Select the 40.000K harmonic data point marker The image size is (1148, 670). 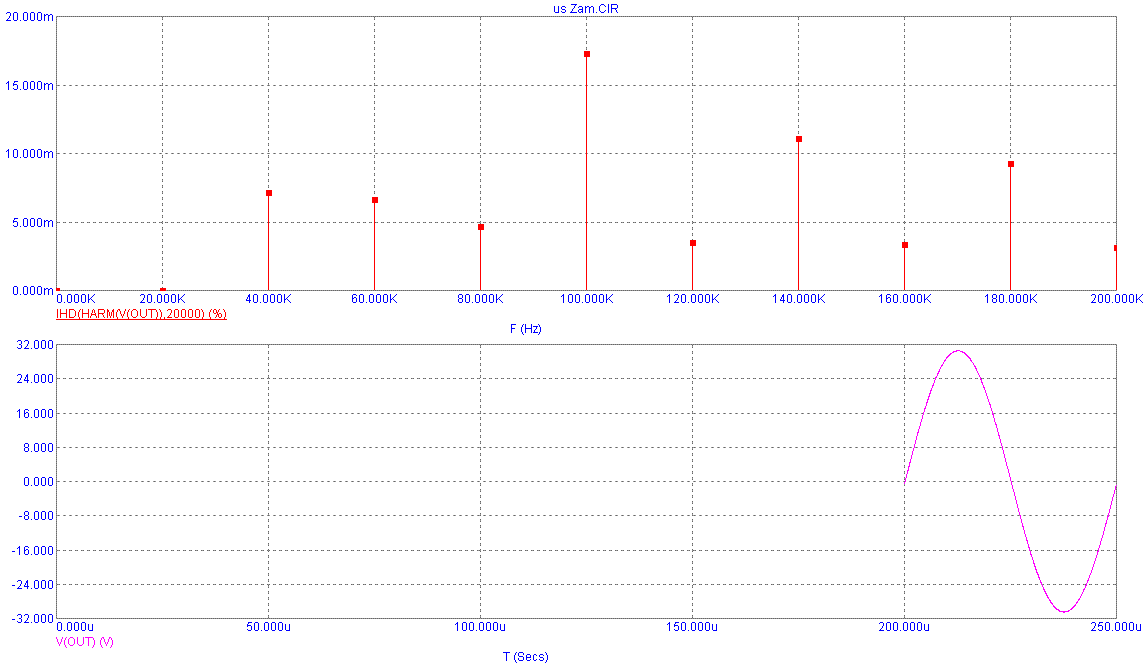(269, 193)
